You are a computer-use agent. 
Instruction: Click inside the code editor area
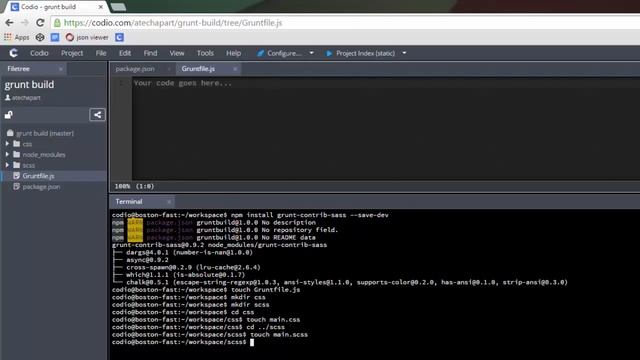coord(386,129)
